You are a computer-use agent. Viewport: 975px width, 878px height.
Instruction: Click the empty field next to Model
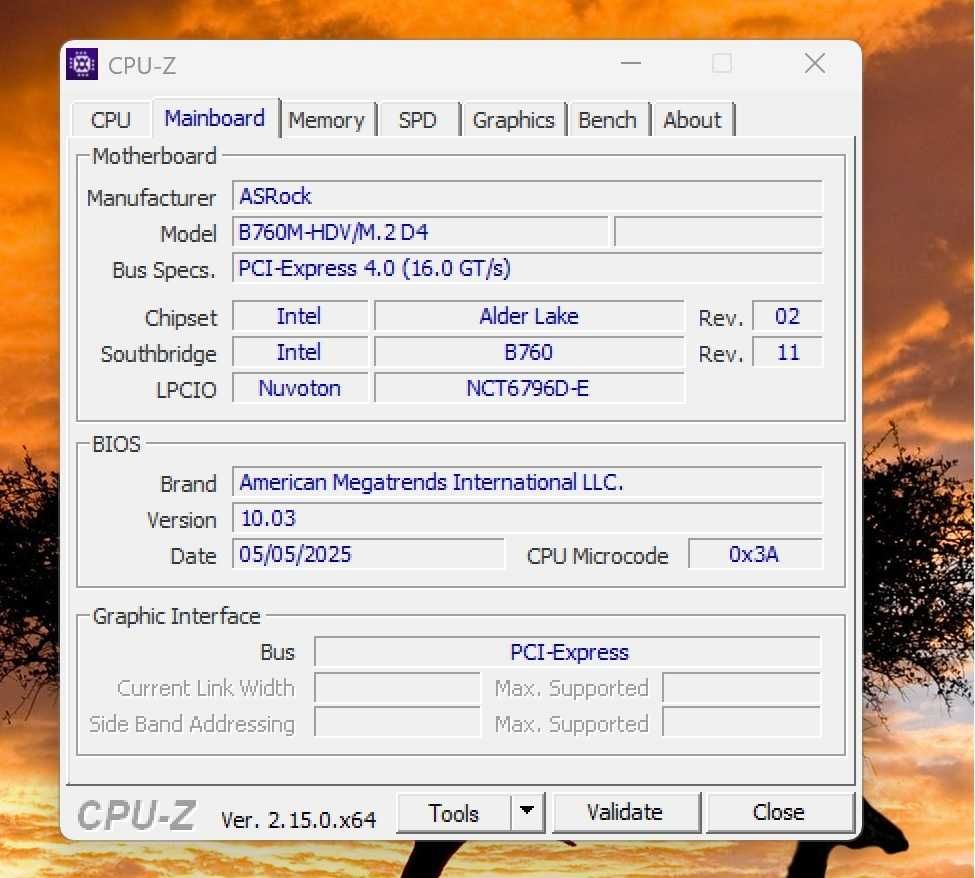(x=718, y=233)
